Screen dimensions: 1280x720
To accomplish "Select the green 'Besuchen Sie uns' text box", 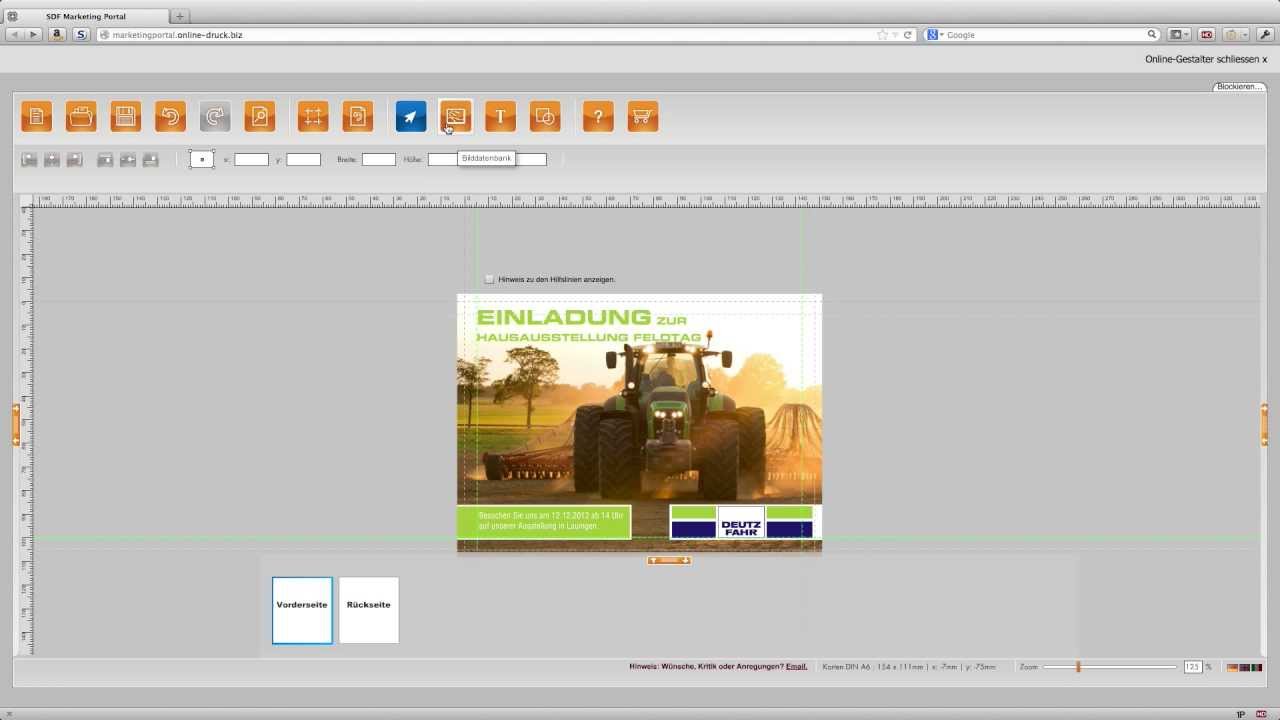I will pos(544,522).
